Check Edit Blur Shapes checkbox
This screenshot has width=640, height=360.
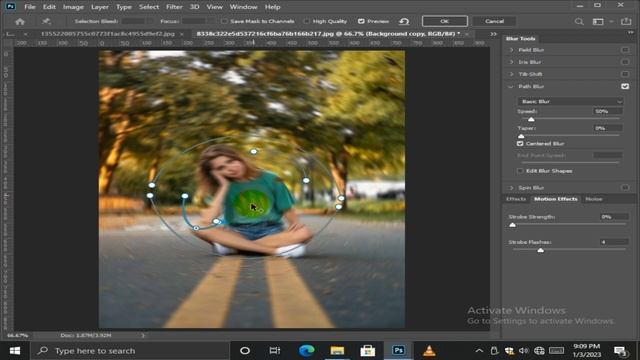tap(520, 171)
